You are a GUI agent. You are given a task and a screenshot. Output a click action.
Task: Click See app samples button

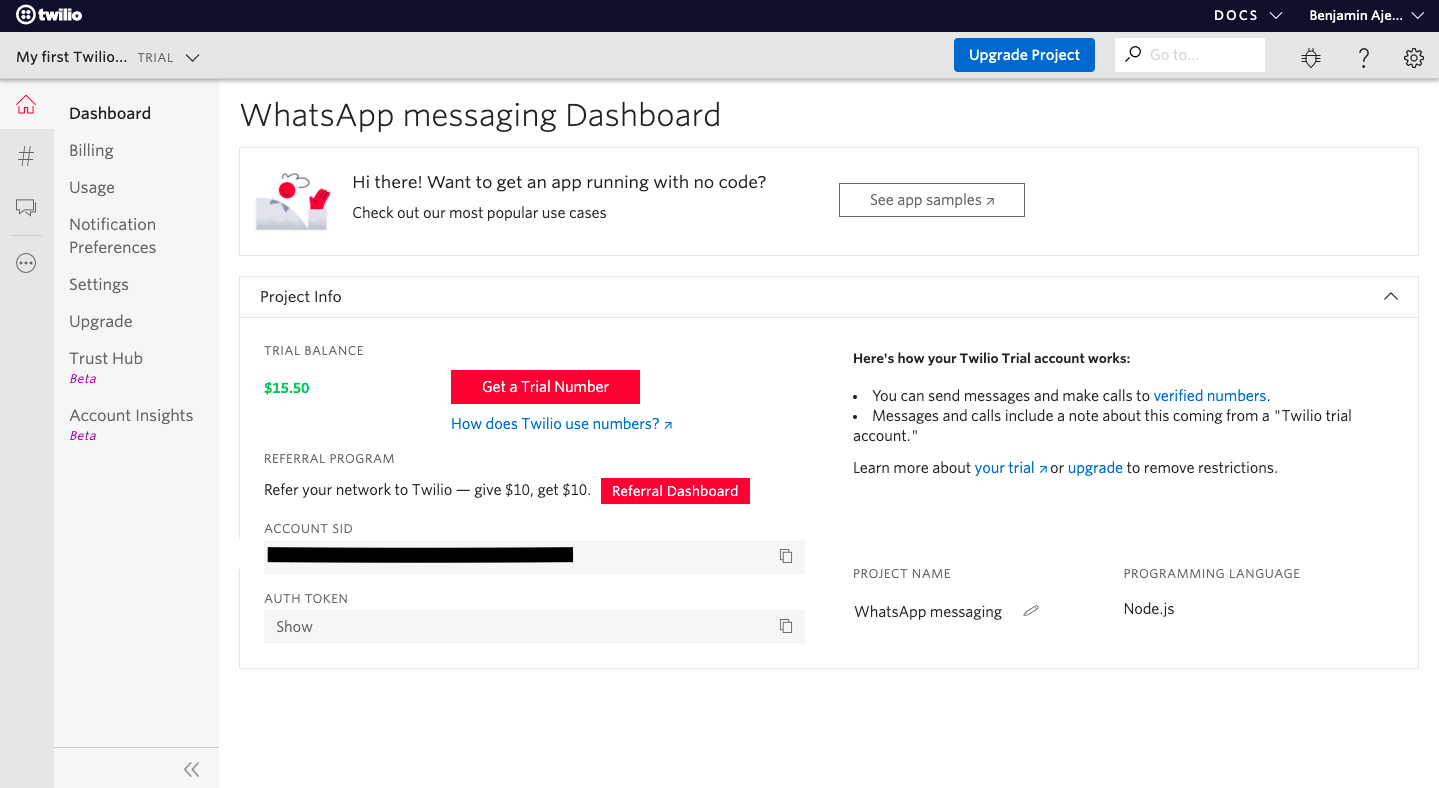tap(932, 200)
